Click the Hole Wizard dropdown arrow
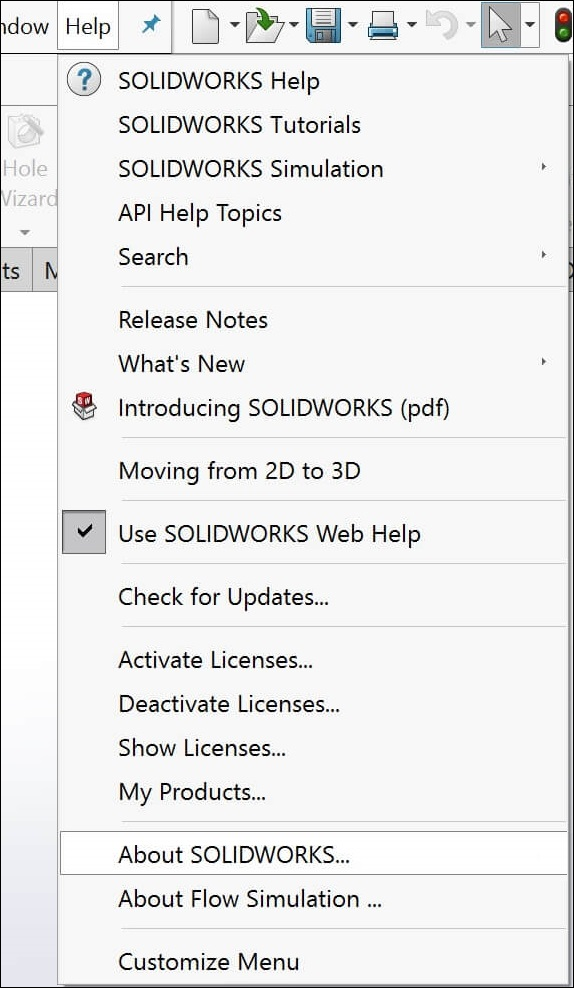 pyautogui.click(x=24, y=233)
